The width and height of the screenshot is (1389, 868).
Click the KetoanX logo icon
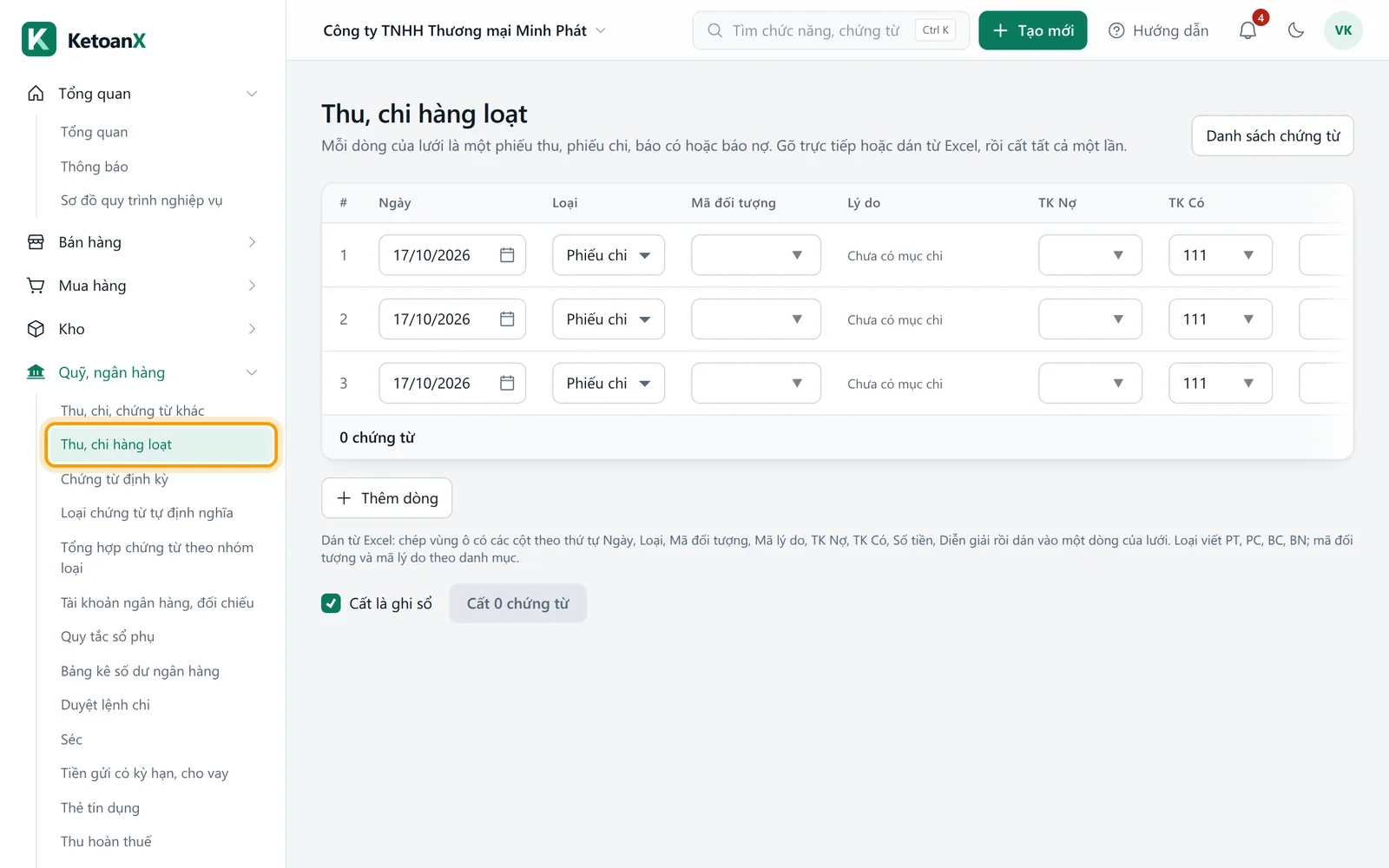[x=39, y=39]
